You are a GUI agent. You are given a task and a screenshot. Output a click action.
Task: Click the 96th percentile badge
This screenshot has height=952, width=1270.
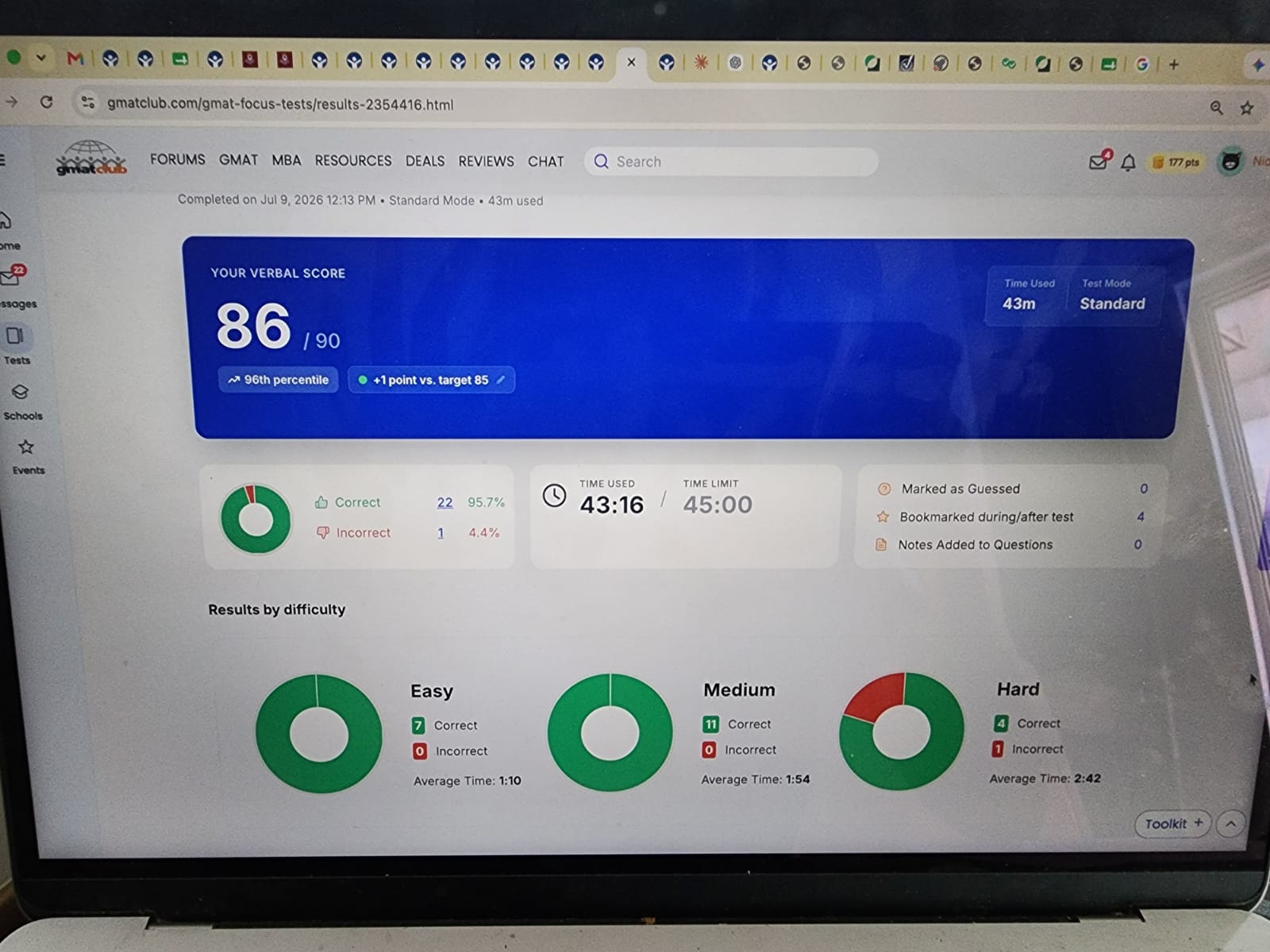[279, 380]
